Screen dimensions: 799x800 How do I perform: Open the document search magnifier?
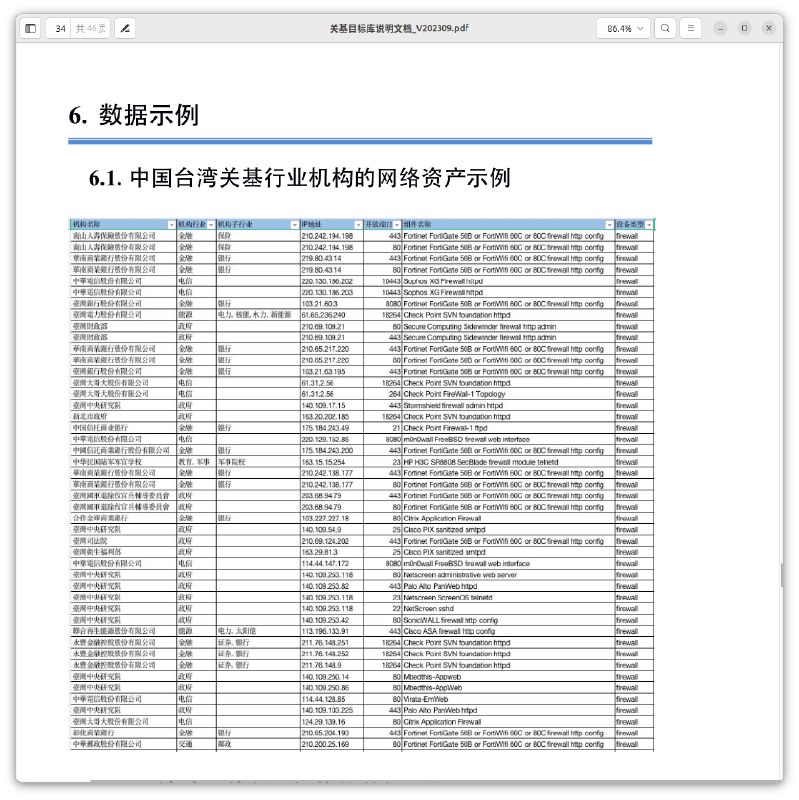(x=665, y=28)
